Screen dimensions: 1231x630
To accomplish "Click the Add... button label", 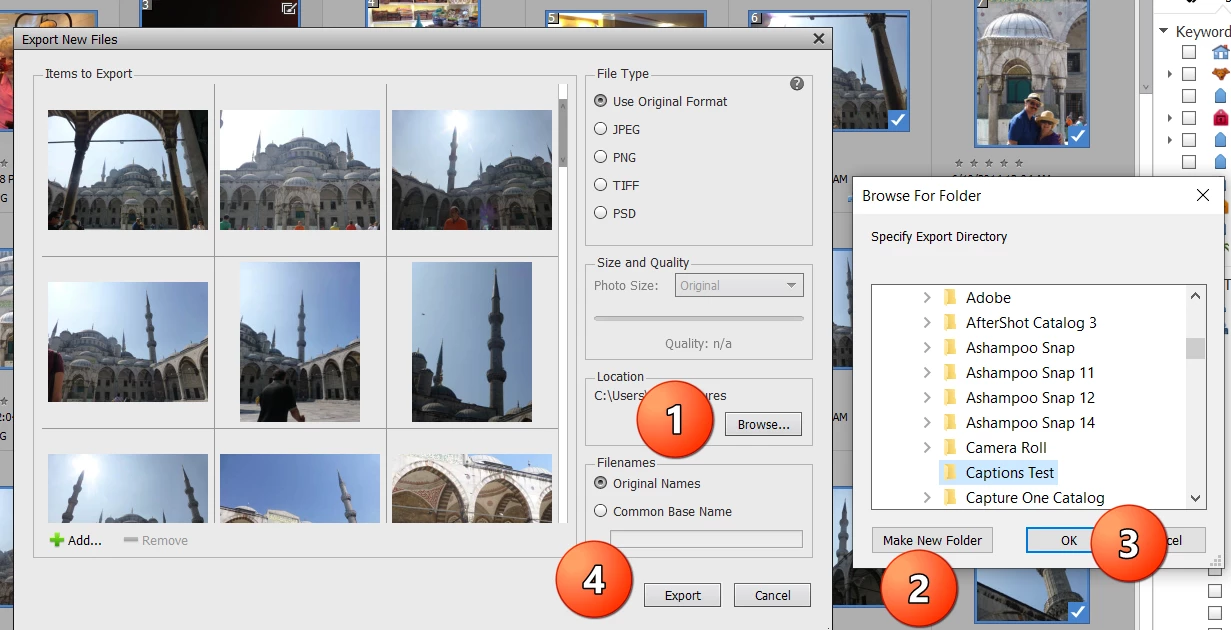I will point(85,540).
